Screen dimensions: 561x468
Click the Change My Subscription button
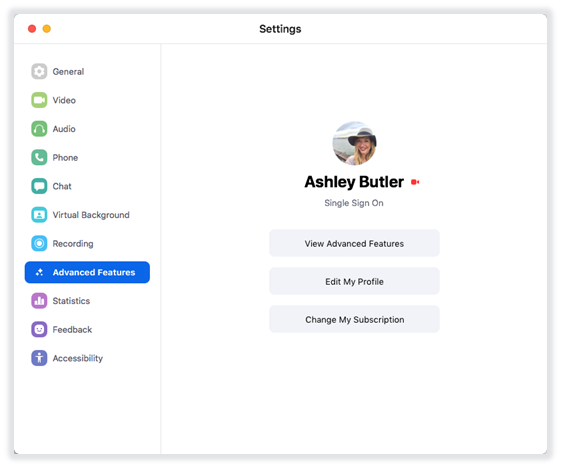354,319
